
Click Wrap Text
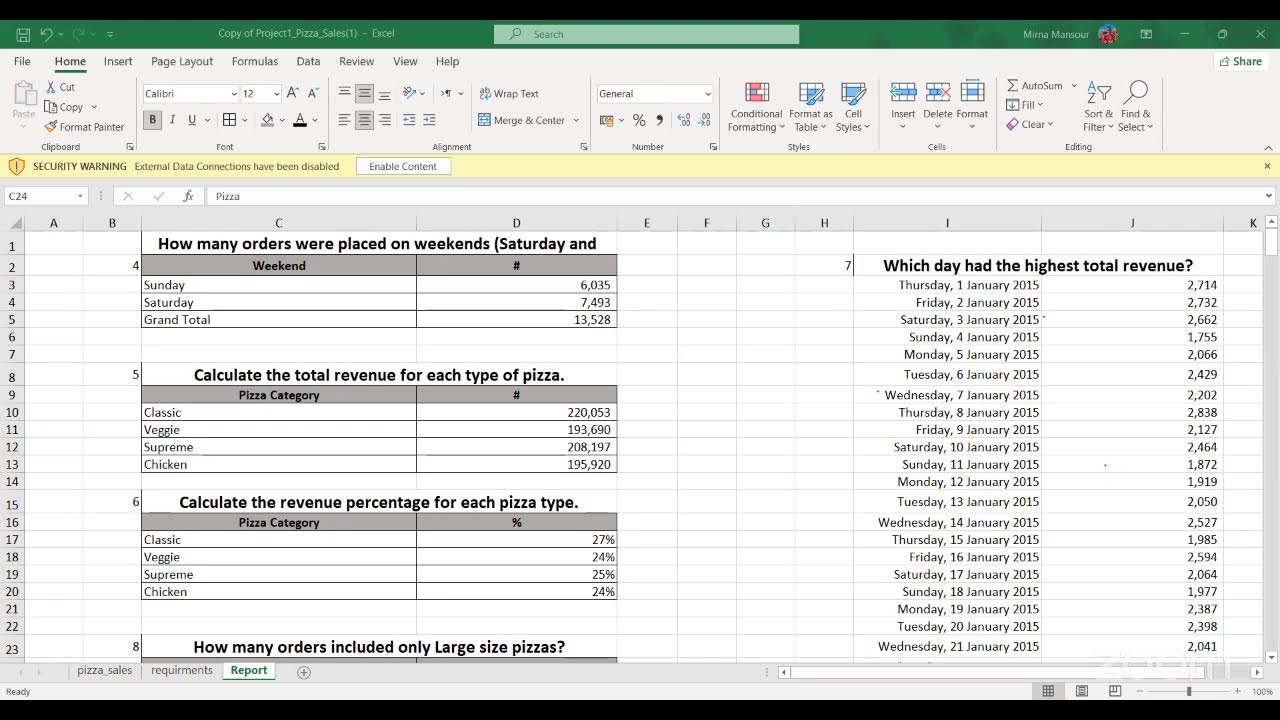tap(509, 94)
